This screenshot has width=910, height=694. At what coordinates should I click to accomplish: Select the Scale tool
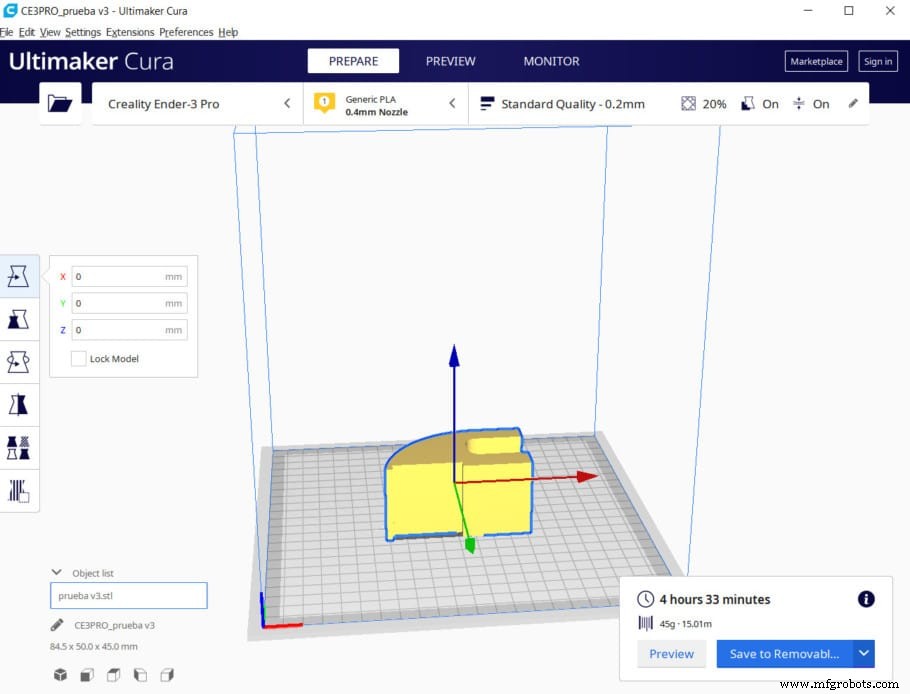19,319
